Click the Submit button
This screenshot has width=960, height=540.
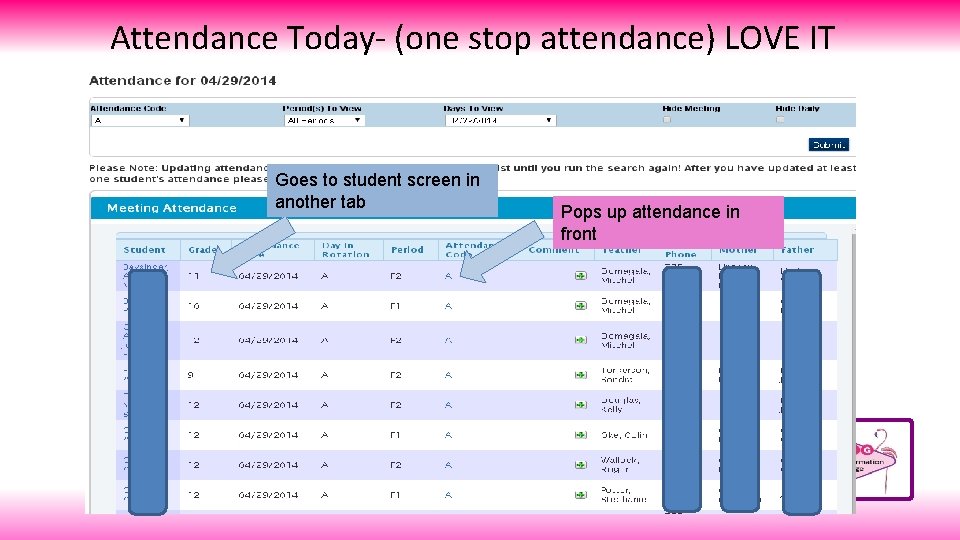click(828, 144)
